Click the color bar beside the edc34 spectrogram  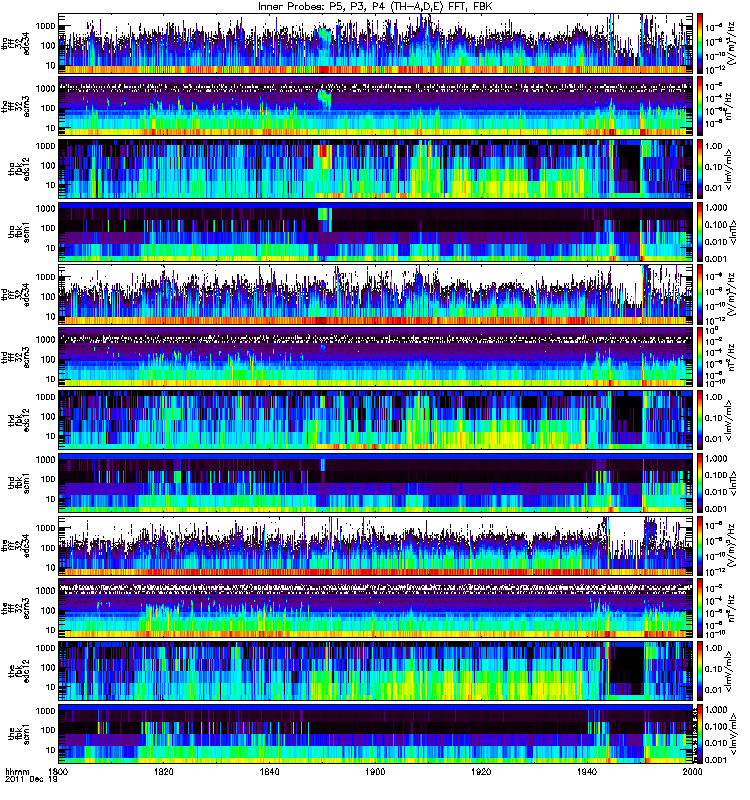tap(699, 545)
